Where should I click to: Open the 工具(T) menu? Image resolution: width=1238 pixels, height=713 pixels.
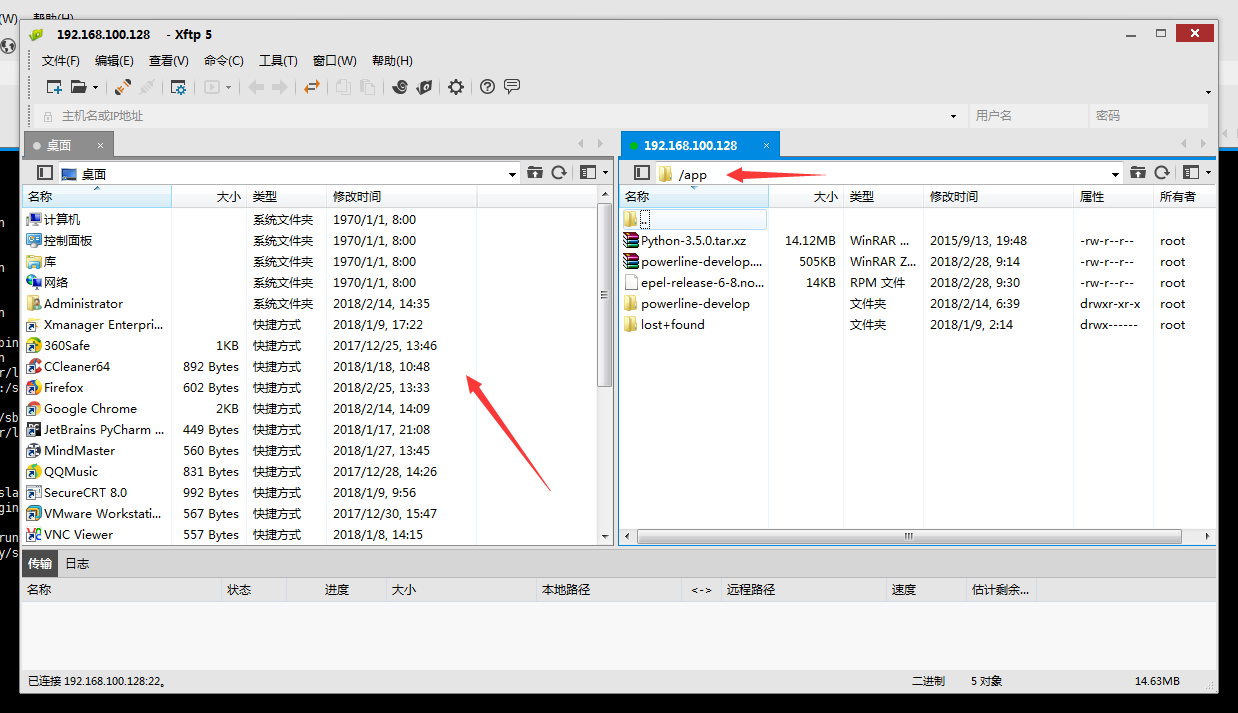[x=278, y=61]
